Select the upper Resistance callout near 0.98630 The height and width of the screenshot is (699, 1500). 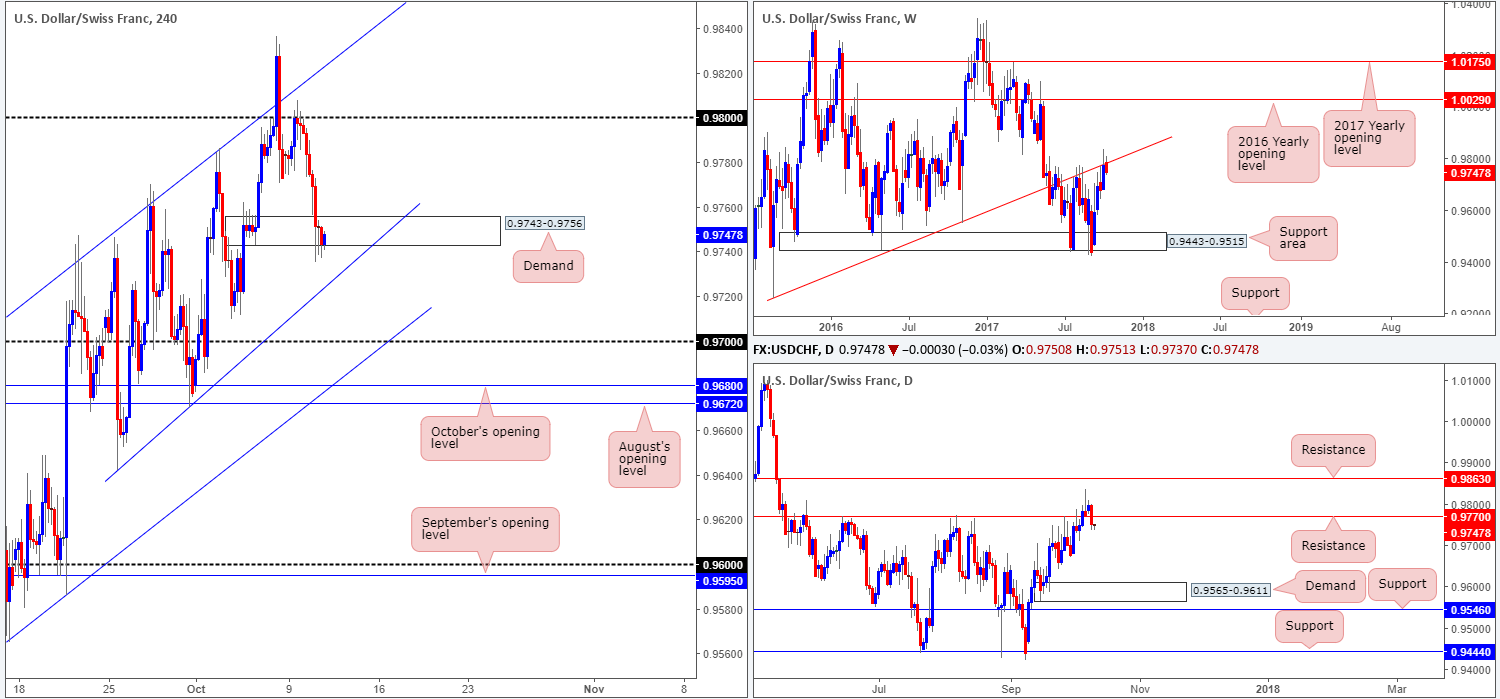click(x=1333, y=450)
